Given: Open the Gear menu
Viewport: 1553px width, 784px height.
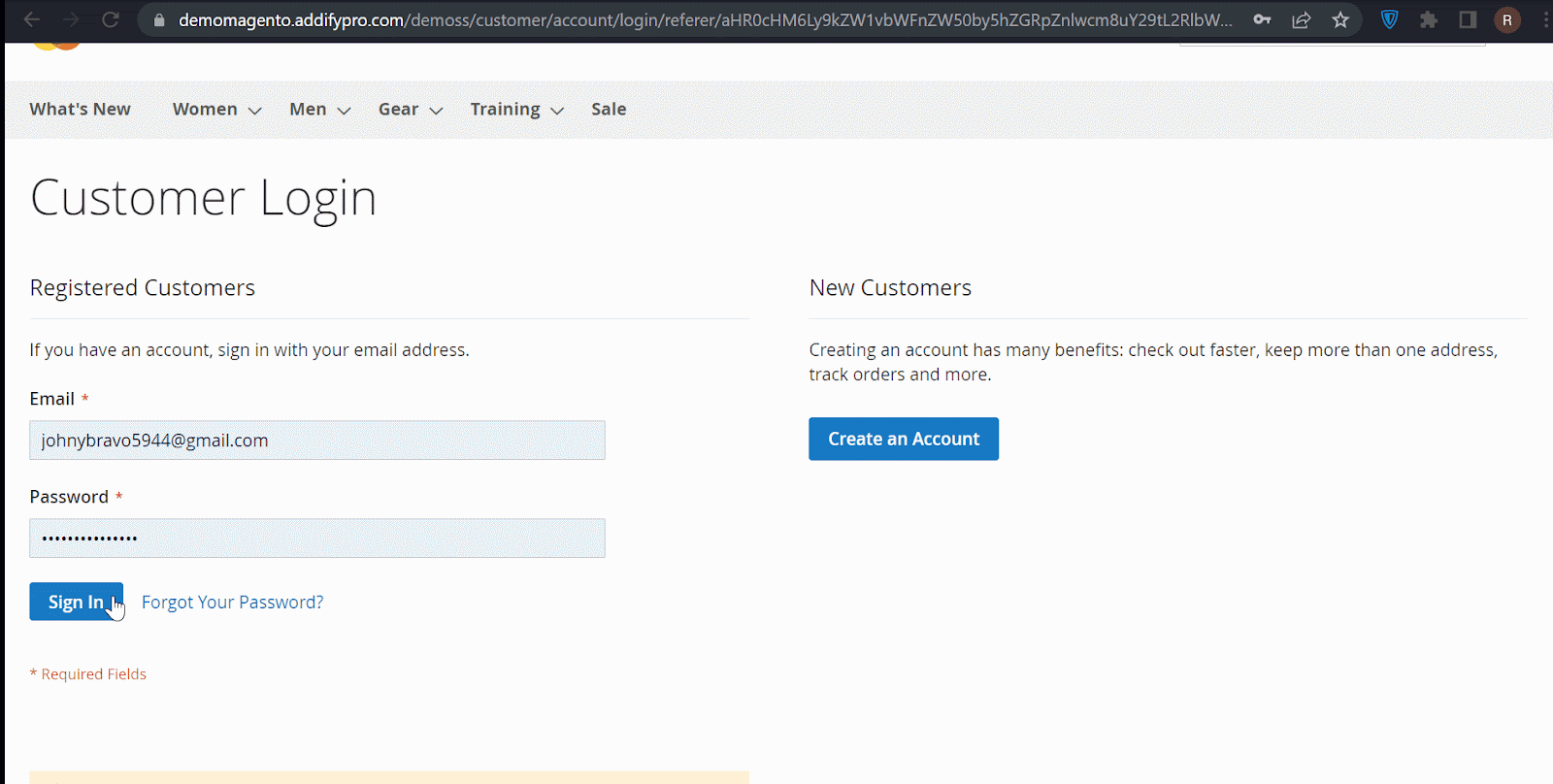Looking at the screenshot, I should 398,110.
